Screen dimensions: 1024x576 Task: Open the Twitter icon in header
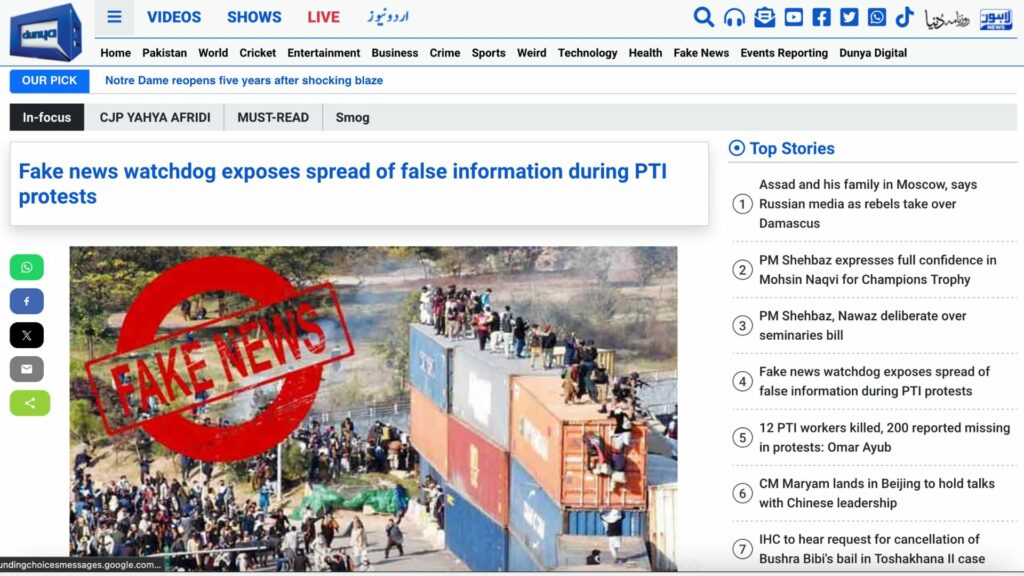849,17
